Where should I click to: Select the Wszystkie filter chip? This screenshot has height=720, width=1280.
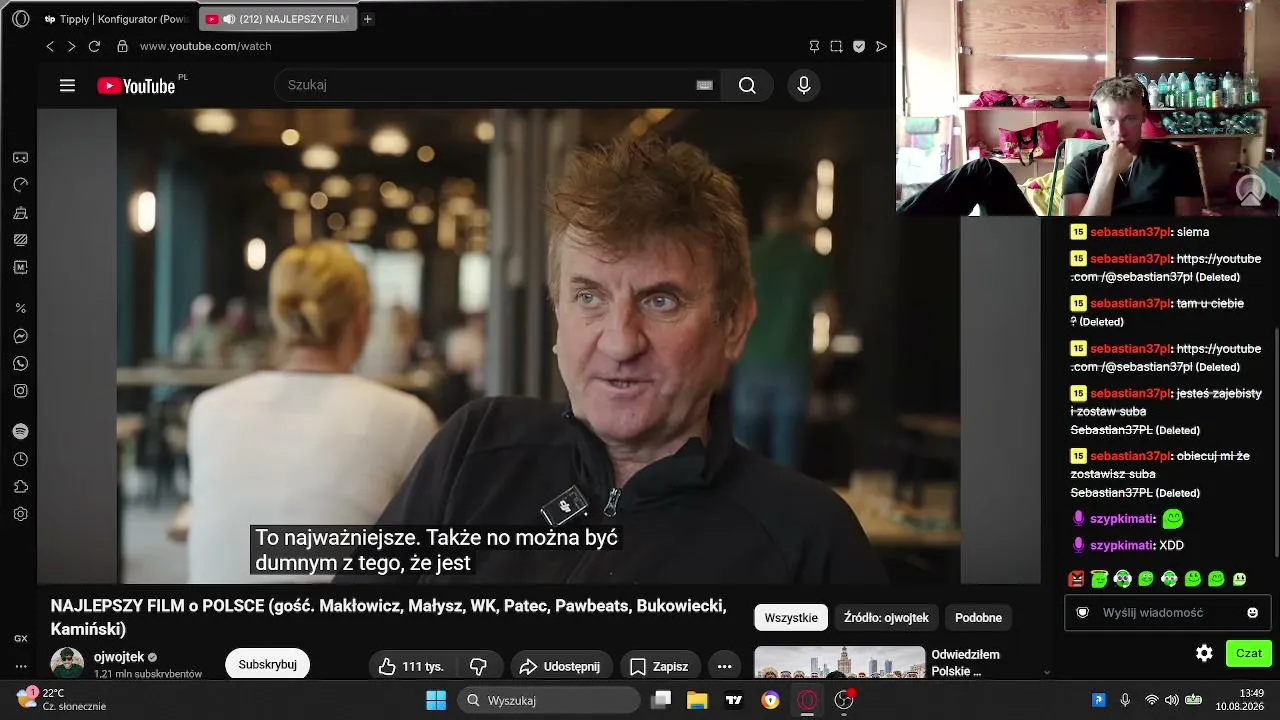791,617
